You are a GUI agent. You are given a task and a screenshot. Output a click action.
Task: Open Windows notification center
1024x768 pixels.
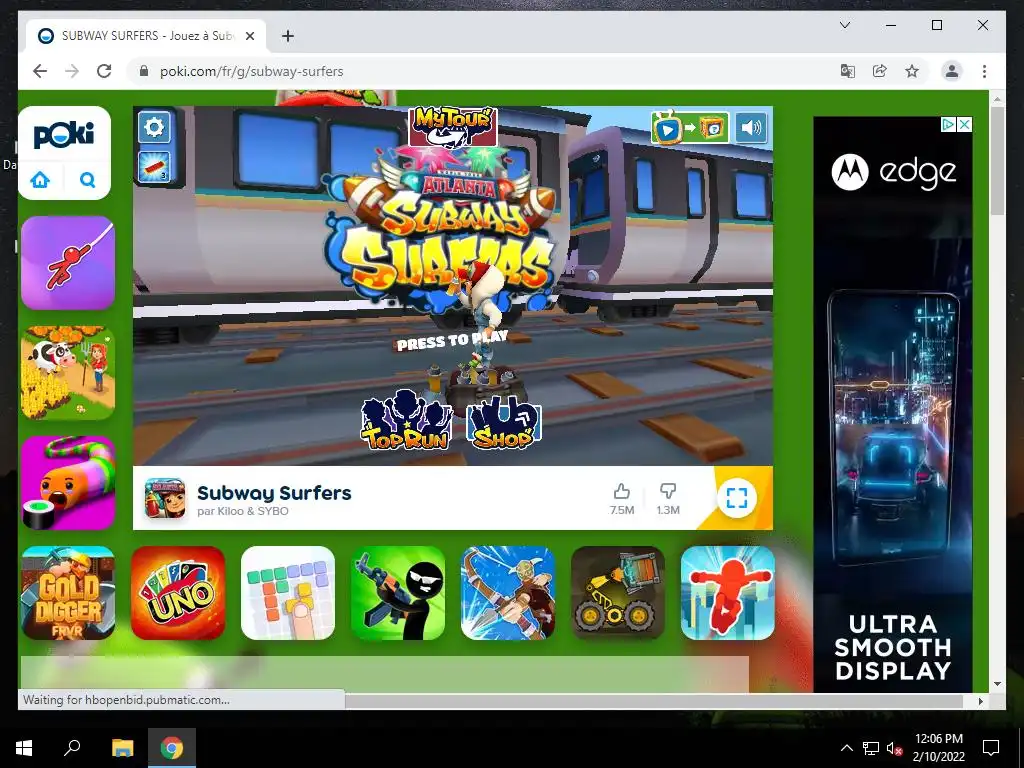[991, 748]
